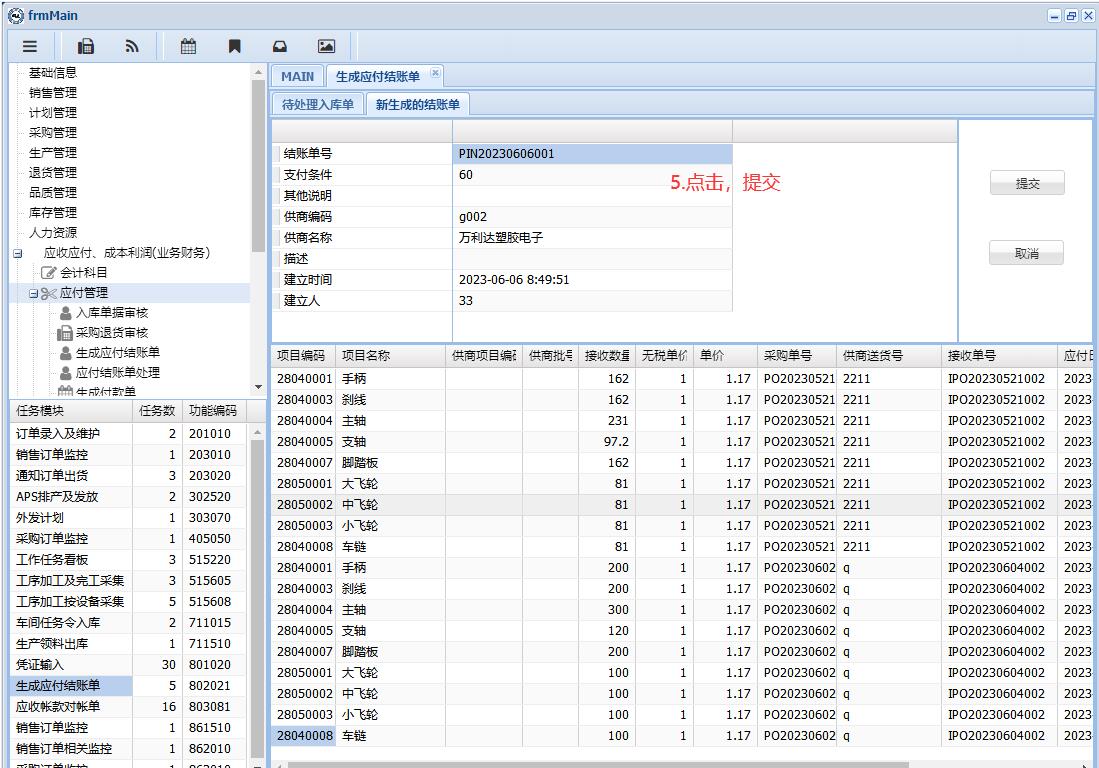
Task: Select 计划管理 in the navigation tree
Action: [x=53, y=112]
